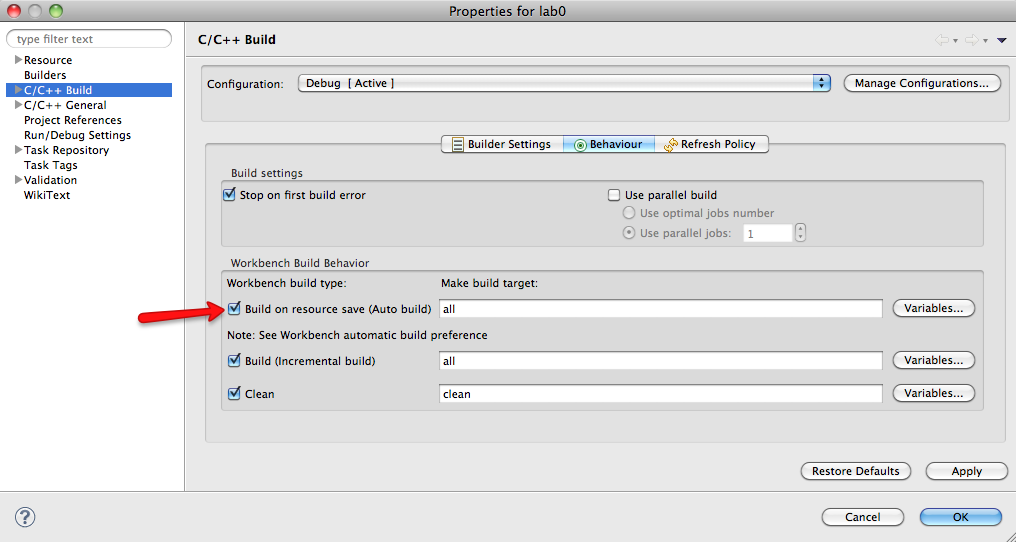Expand the Resource tree node

pyautogui.click(x=18, y=60)
